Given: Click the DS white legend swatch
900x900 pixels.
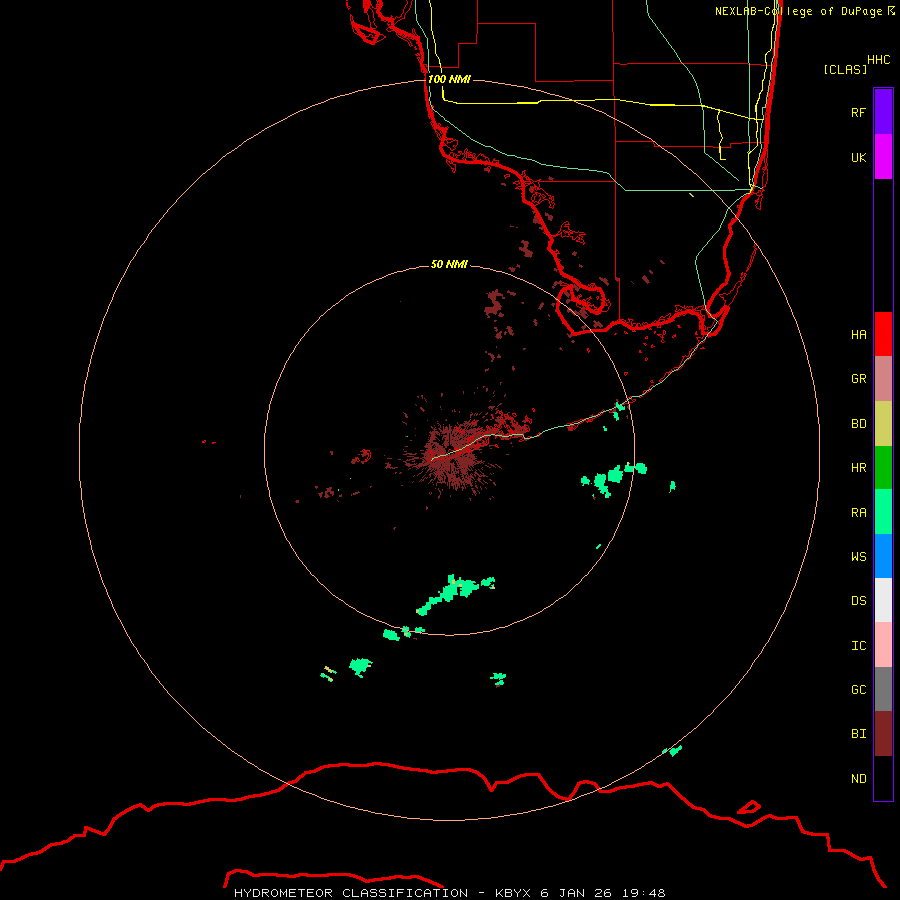Looking at the screenshot, I should tap(883, 600).
